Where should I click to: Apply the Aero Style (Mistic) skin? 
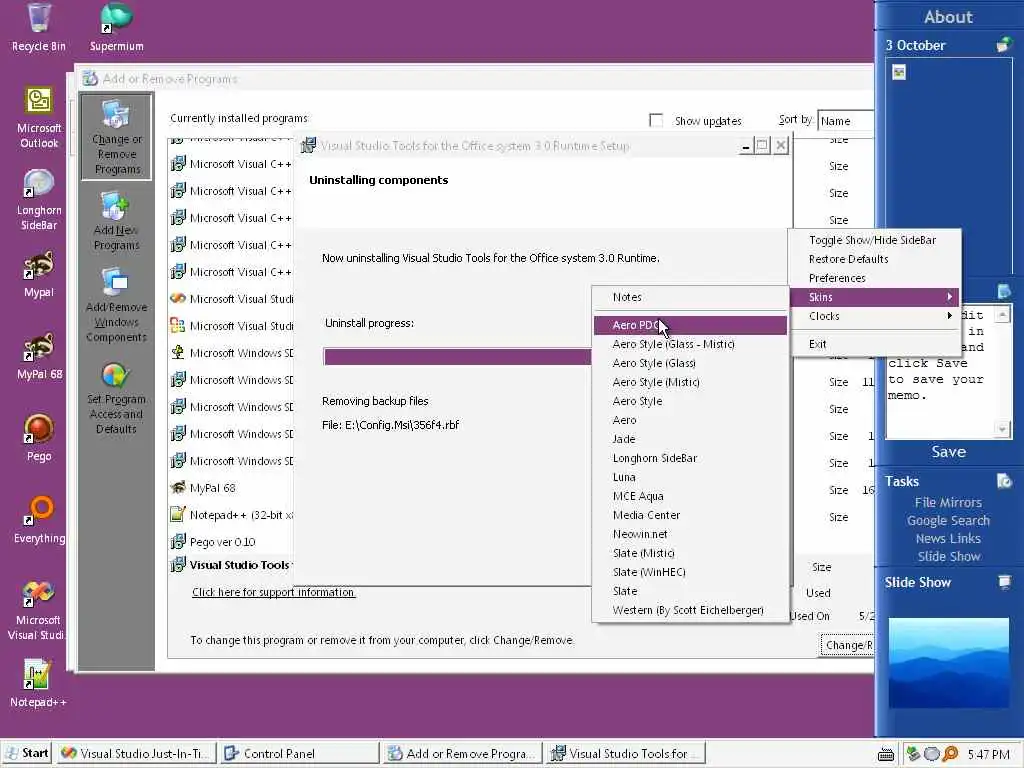coord(690,382)
